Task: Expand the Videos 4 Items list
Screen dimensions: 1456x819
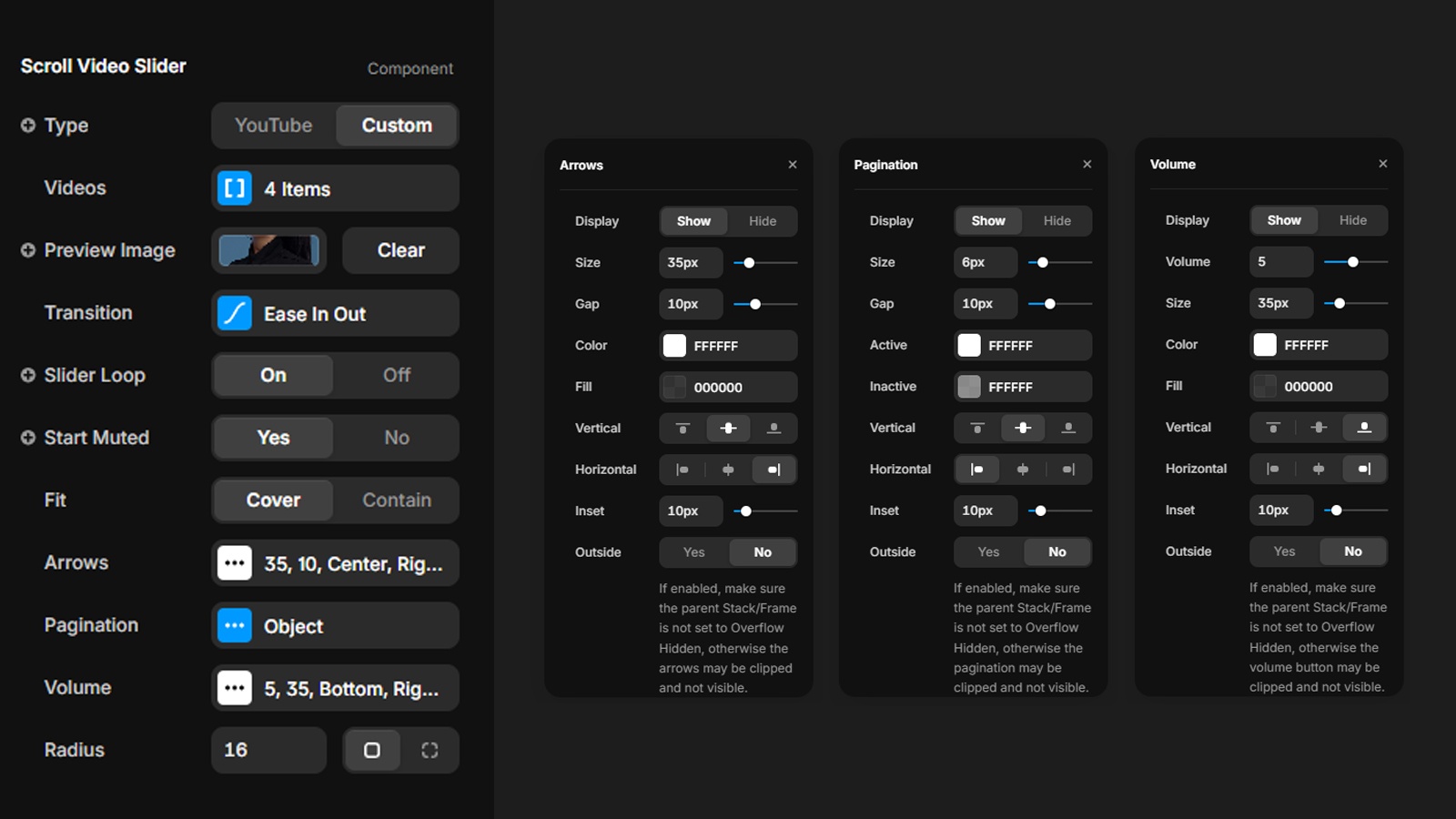Action: pyautogui.click(x=335, y=188)
